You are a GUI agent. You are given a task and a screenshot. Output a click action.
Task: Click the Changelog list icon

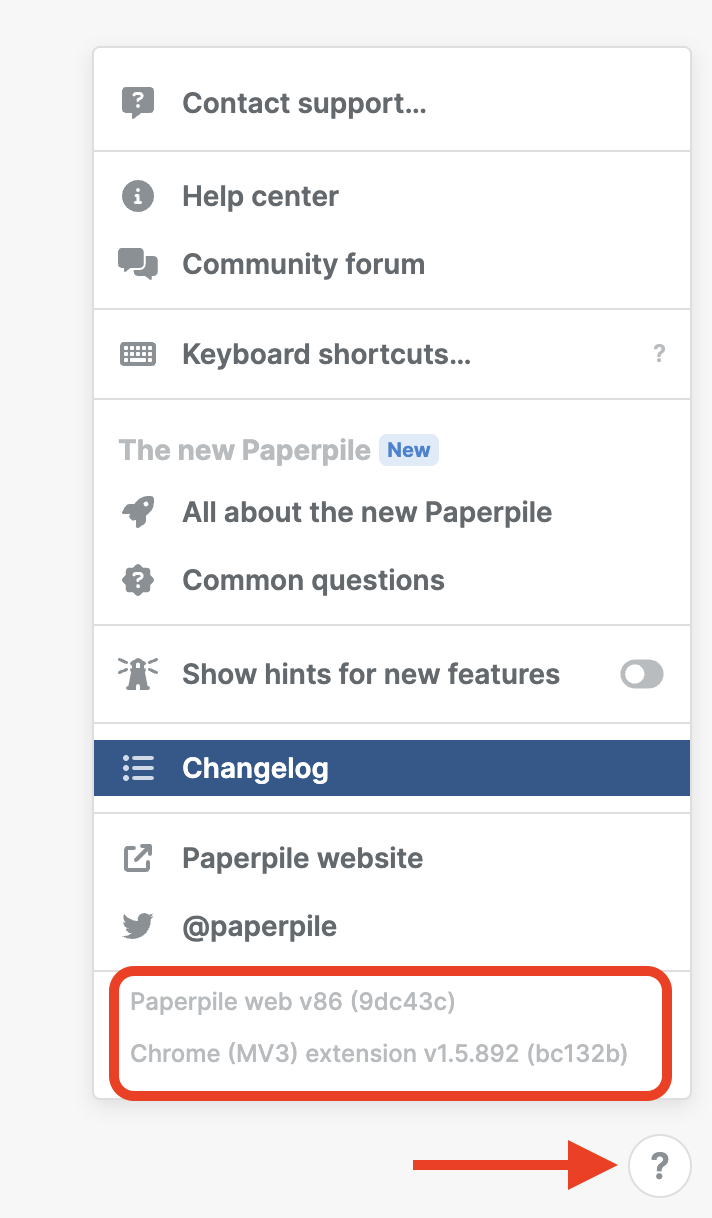tap(137, 768)
